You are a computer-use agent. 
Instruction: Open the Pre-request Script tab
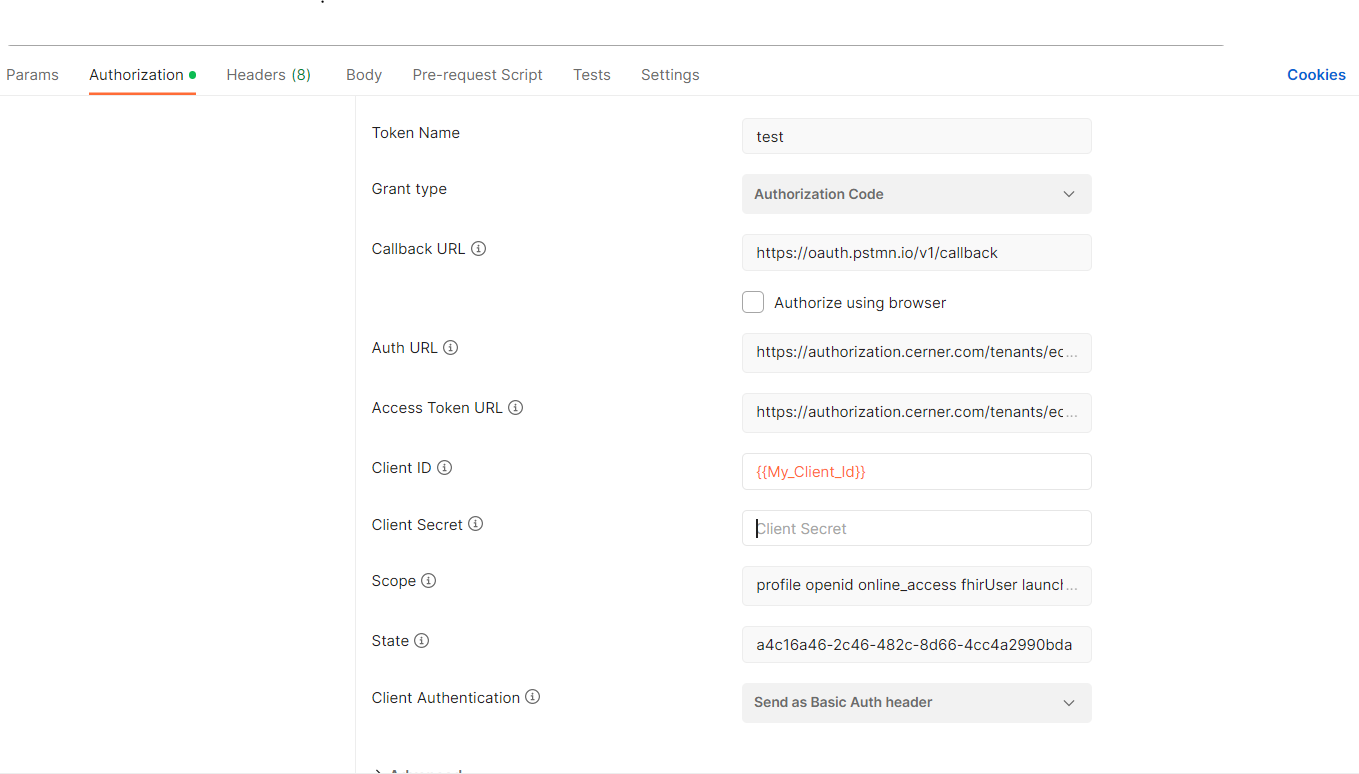click(x=477, y=75)
